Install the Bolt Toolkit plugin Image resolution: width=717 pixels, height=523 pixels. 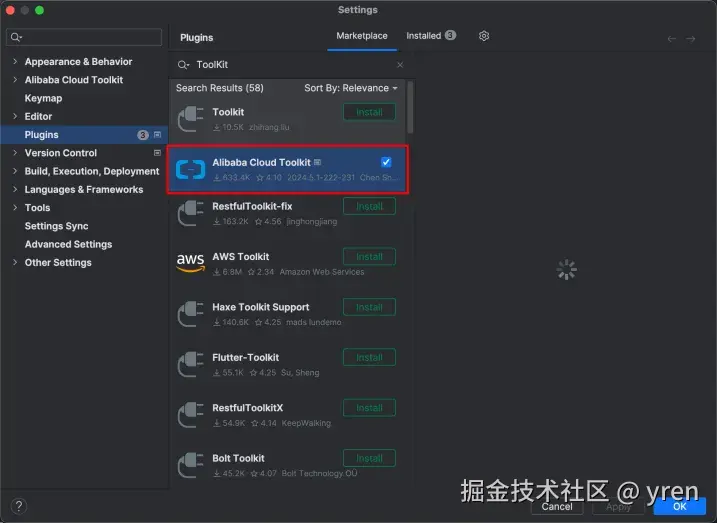369,458
